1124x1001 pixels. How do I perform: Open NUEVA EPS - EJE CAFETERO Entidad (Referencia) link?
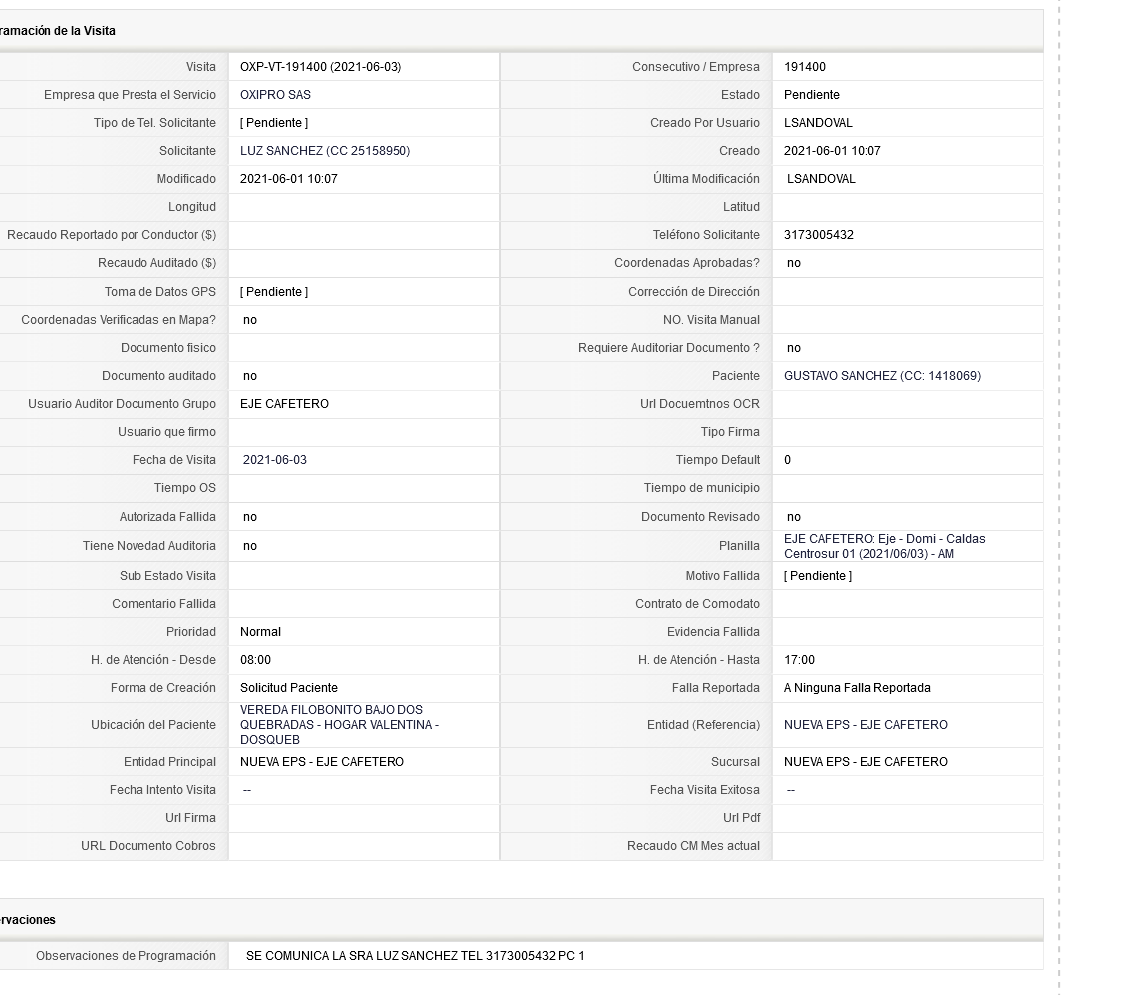866,725
